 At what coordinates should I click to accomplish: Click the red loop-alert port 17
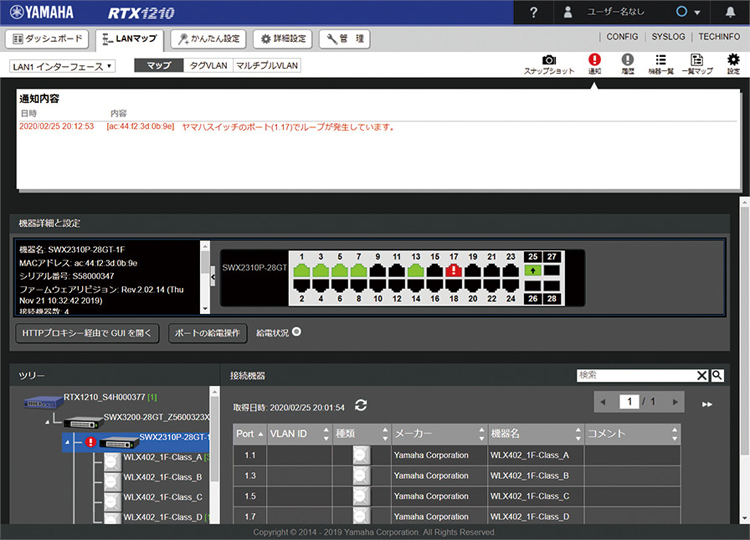click(x=453, y=271)
